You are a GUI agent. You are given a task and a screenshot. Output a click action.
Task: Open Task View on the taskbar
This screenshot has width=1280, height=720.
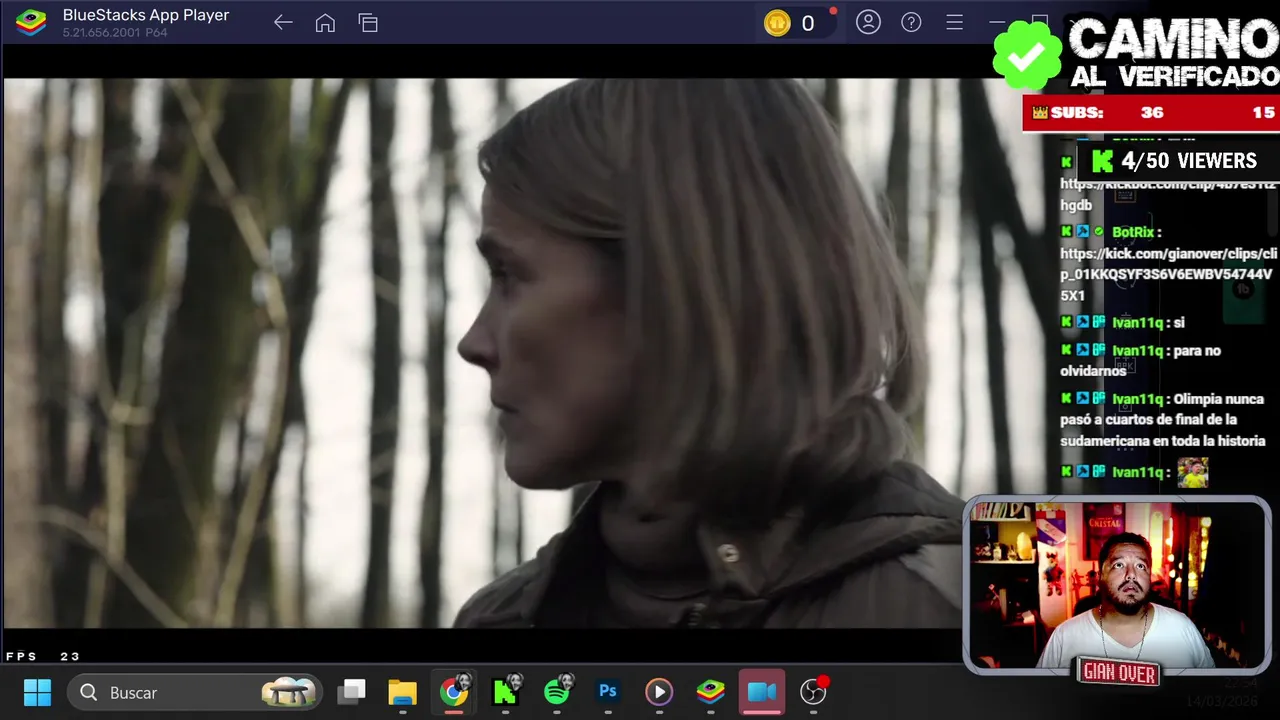(352, 692)
